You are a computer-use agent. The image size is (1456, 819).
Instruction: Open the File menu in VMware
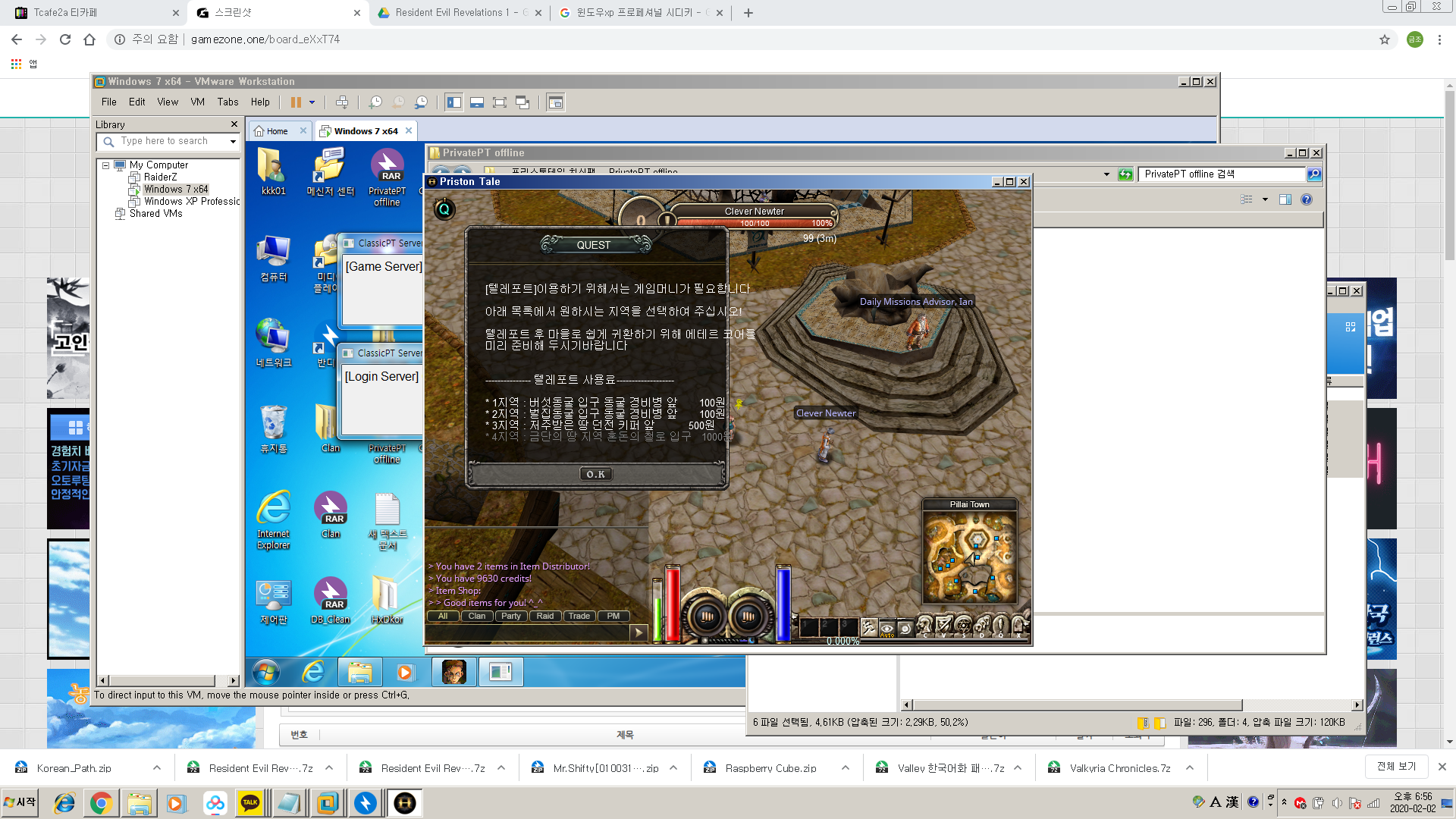point(109,102)
